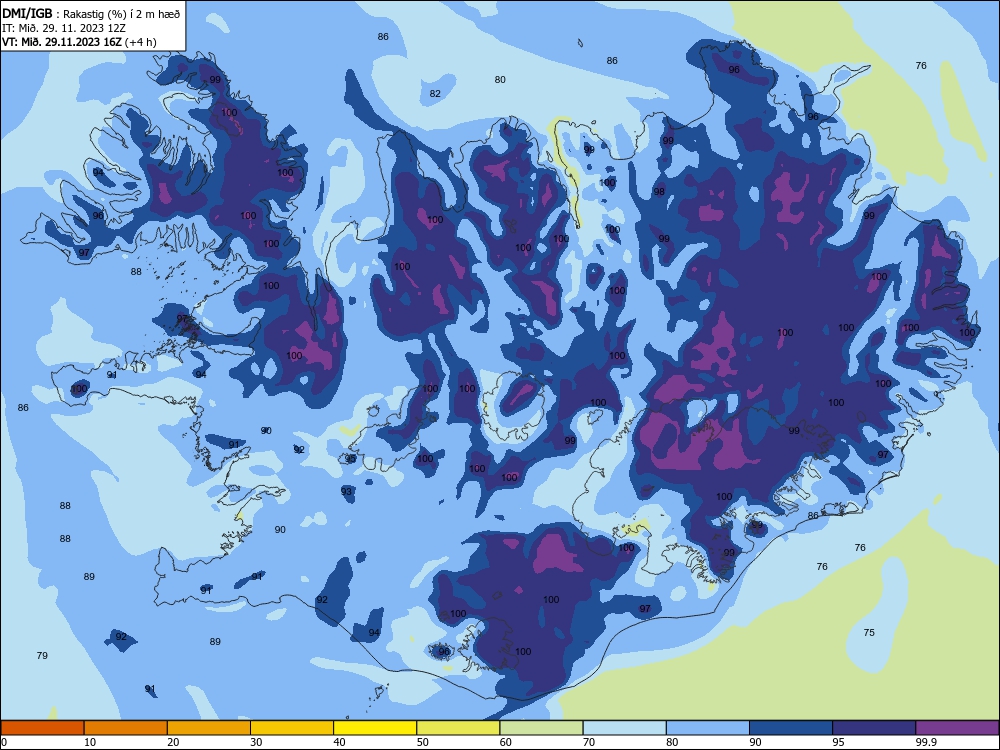Click the humidity value '75' on the map
The image size is (1000, 750).
(869, 633)
